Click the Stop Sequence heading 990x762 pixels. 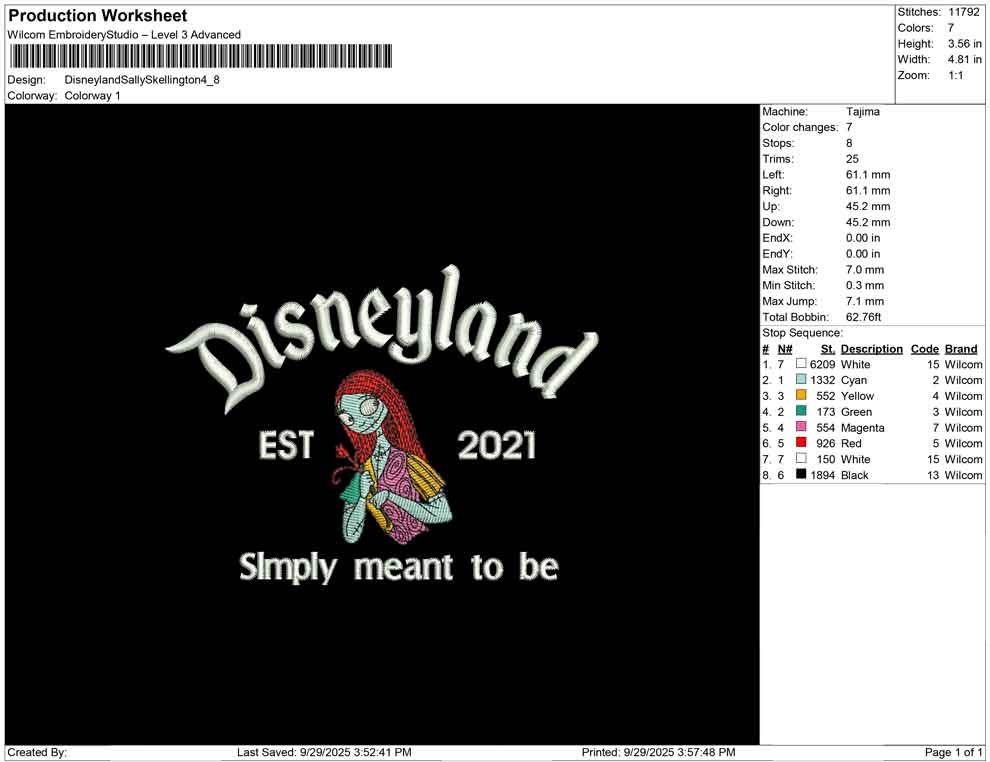coord(802,333)
